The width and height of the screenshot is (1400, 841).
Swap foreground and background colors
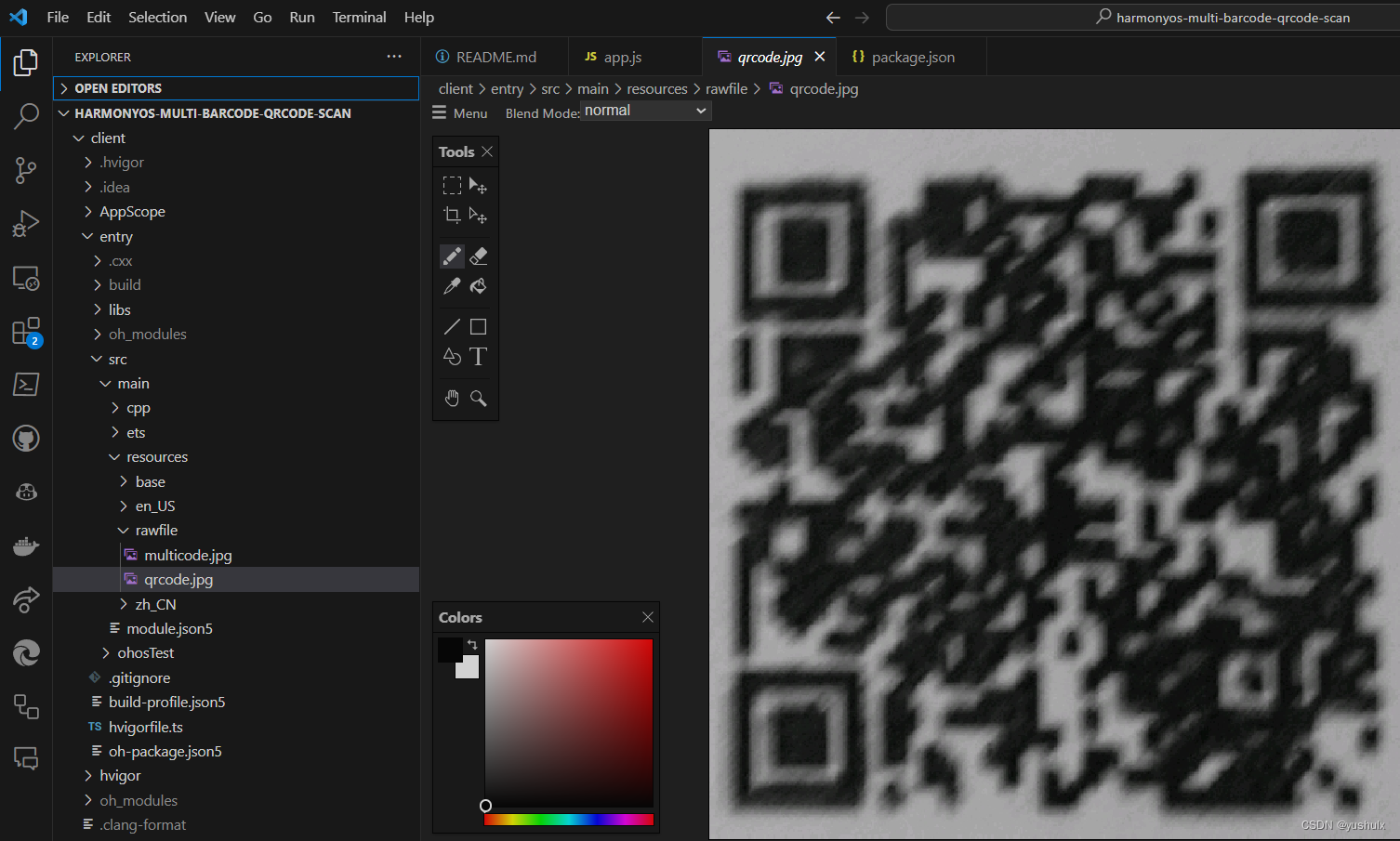(x=472, y=644)
